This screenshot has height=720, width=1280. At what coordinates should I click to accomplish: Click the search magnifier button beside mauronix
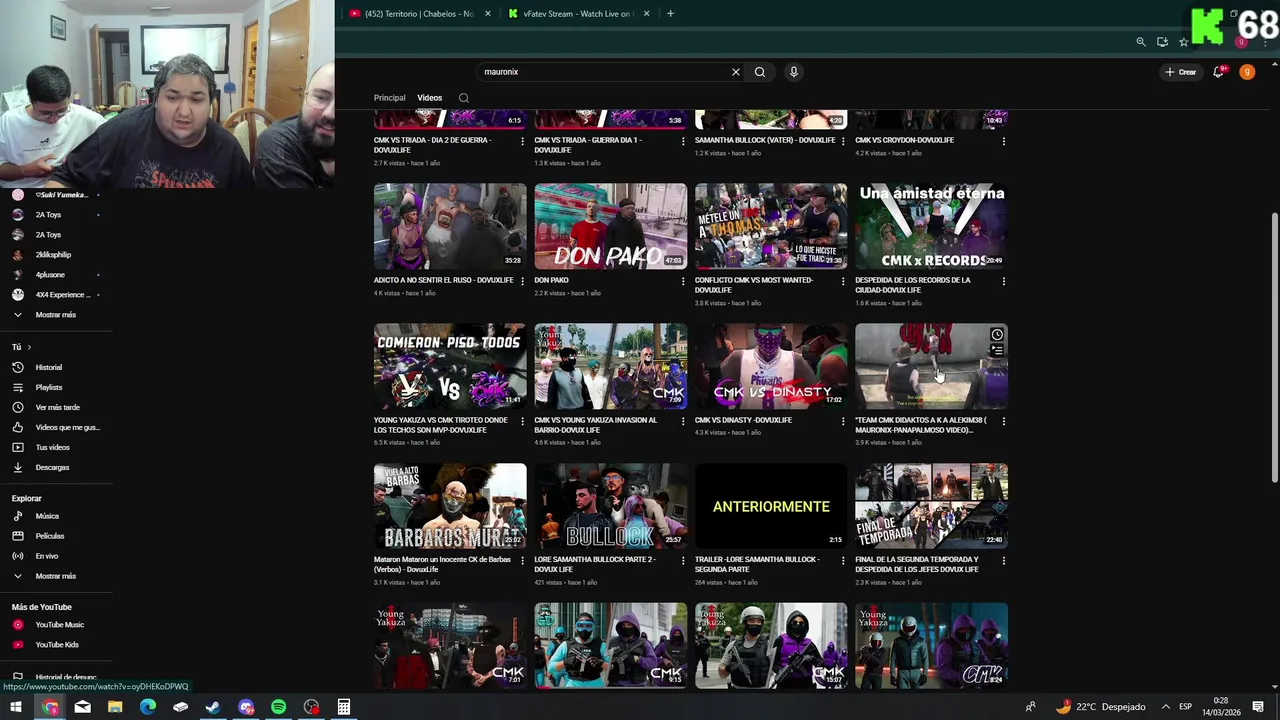760,72
